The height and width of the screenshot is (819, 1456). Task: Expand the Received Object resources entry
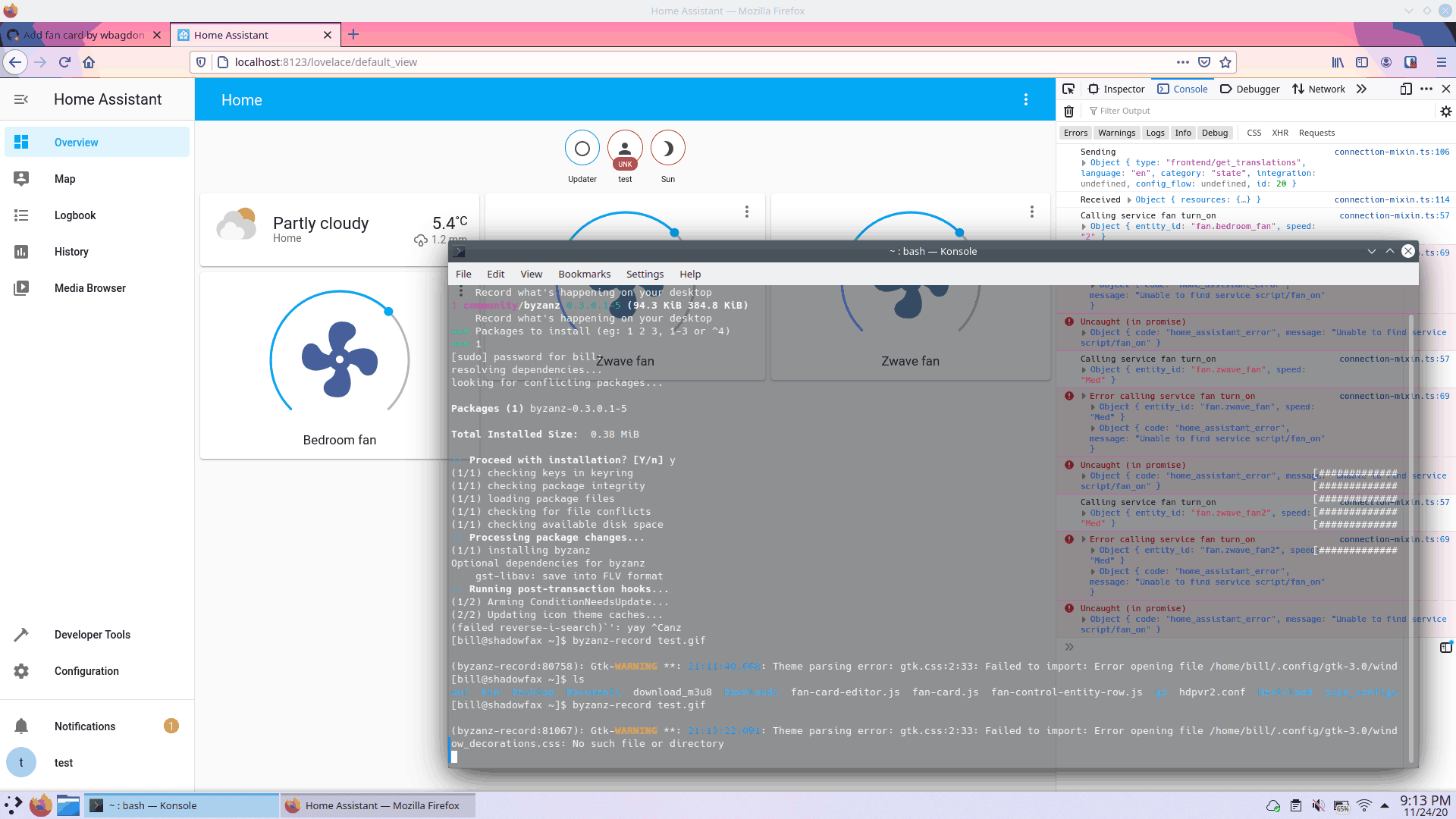1129,200
